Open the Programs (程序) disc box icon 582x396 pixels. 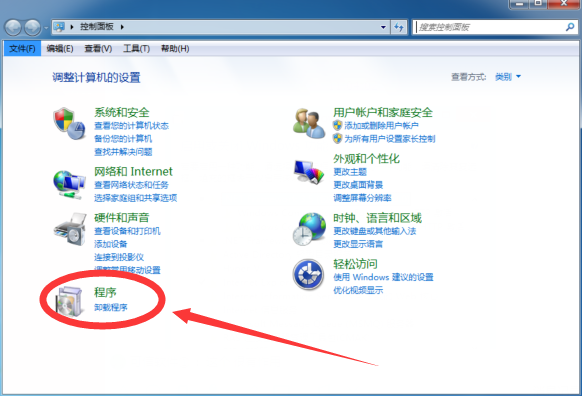(x=69, y=301)
